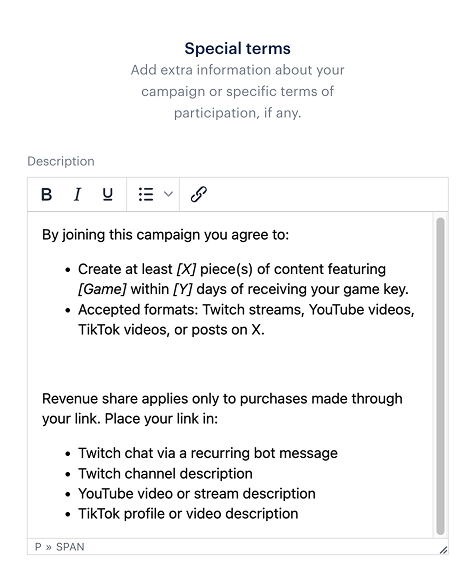The height and width of the screenshot is (567, 474).
Task: Apply bulleted list formatting
Action: pyautogui.click(x=146, y=195)
